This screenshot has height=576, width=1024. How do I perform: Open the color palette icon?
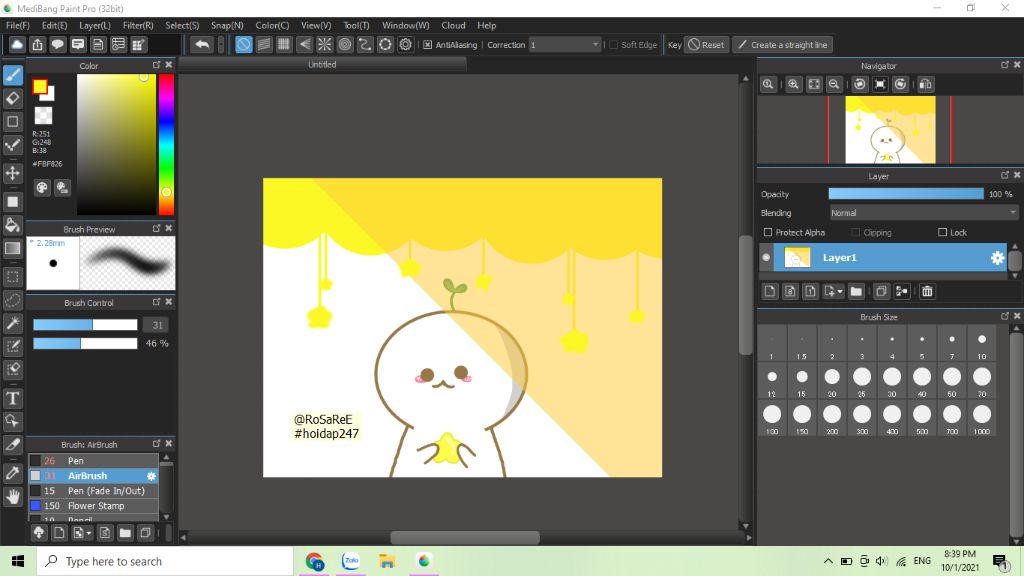pos(42,188)
